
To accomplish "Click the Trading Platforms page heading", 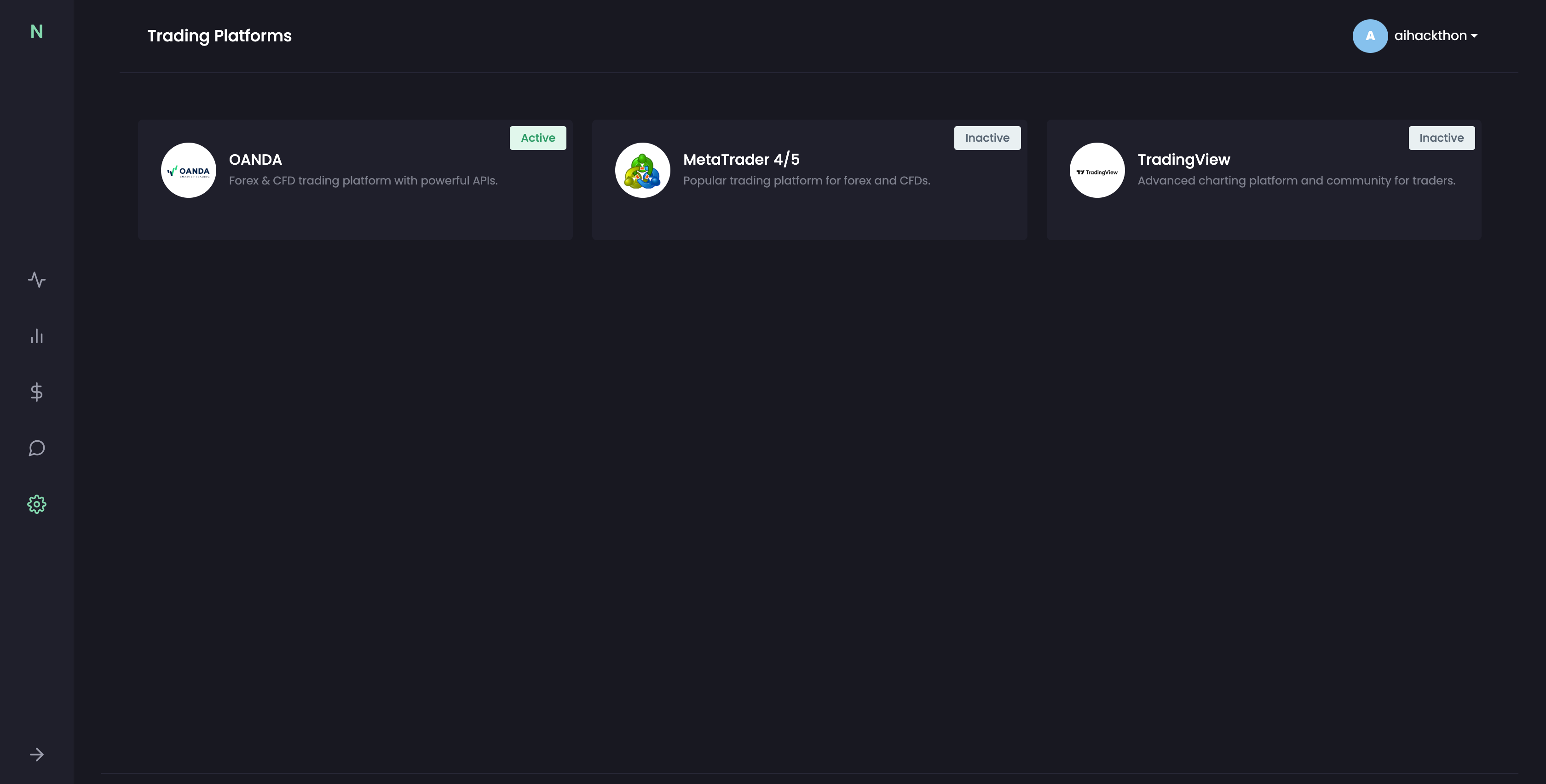I will (219, 36).
